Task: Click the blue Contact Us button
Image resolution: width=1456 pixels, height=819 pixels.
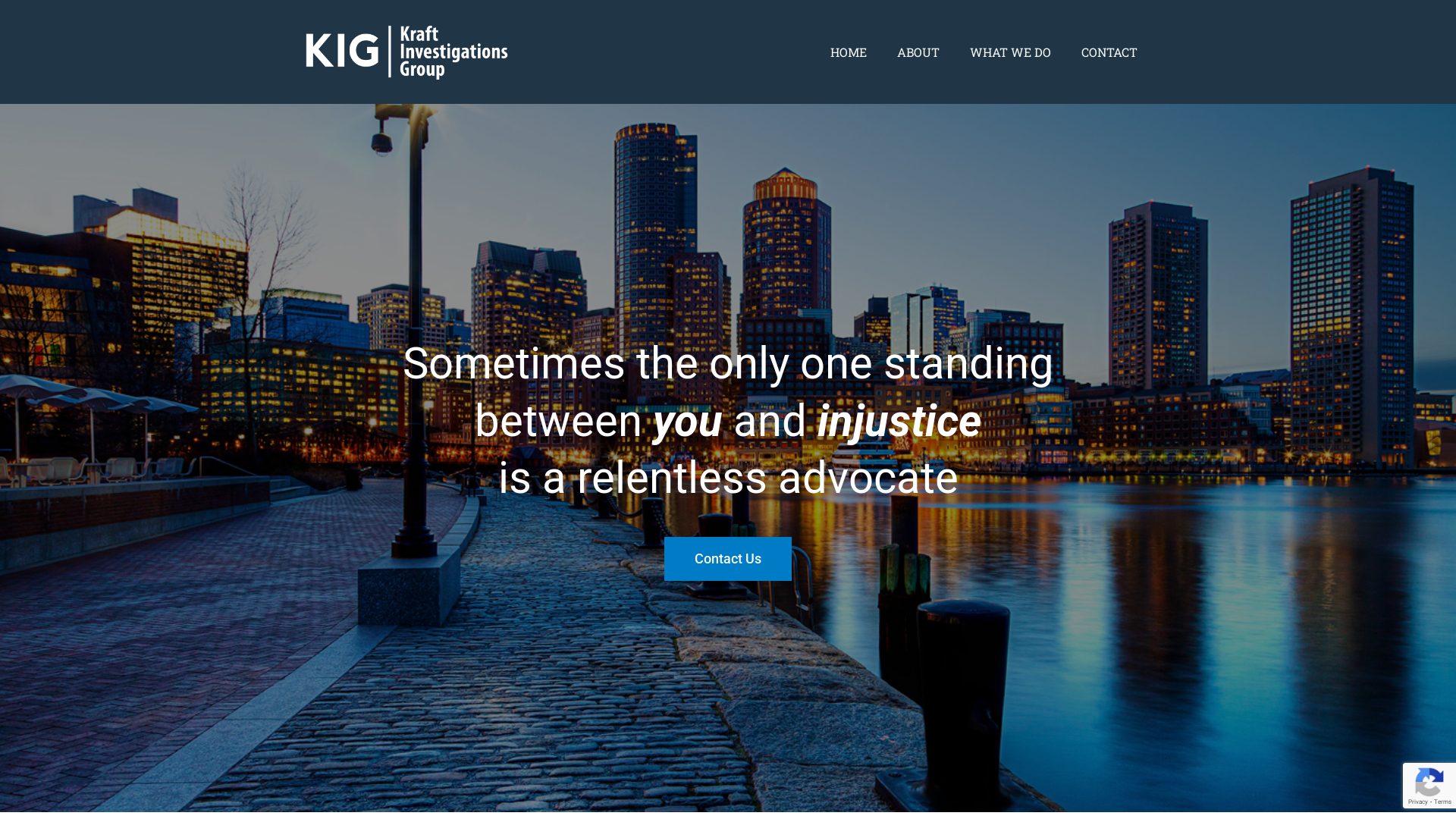Action: (x=728, y=559)
